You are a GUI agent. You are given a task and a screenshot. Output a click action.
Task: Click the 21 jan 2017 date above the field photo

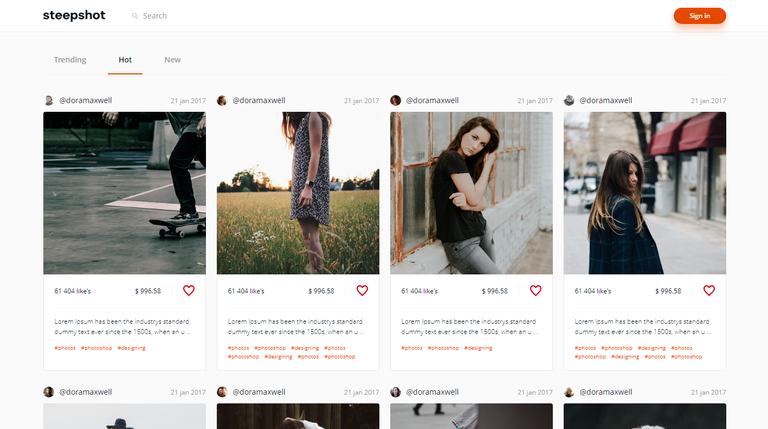tap(361, 101)
